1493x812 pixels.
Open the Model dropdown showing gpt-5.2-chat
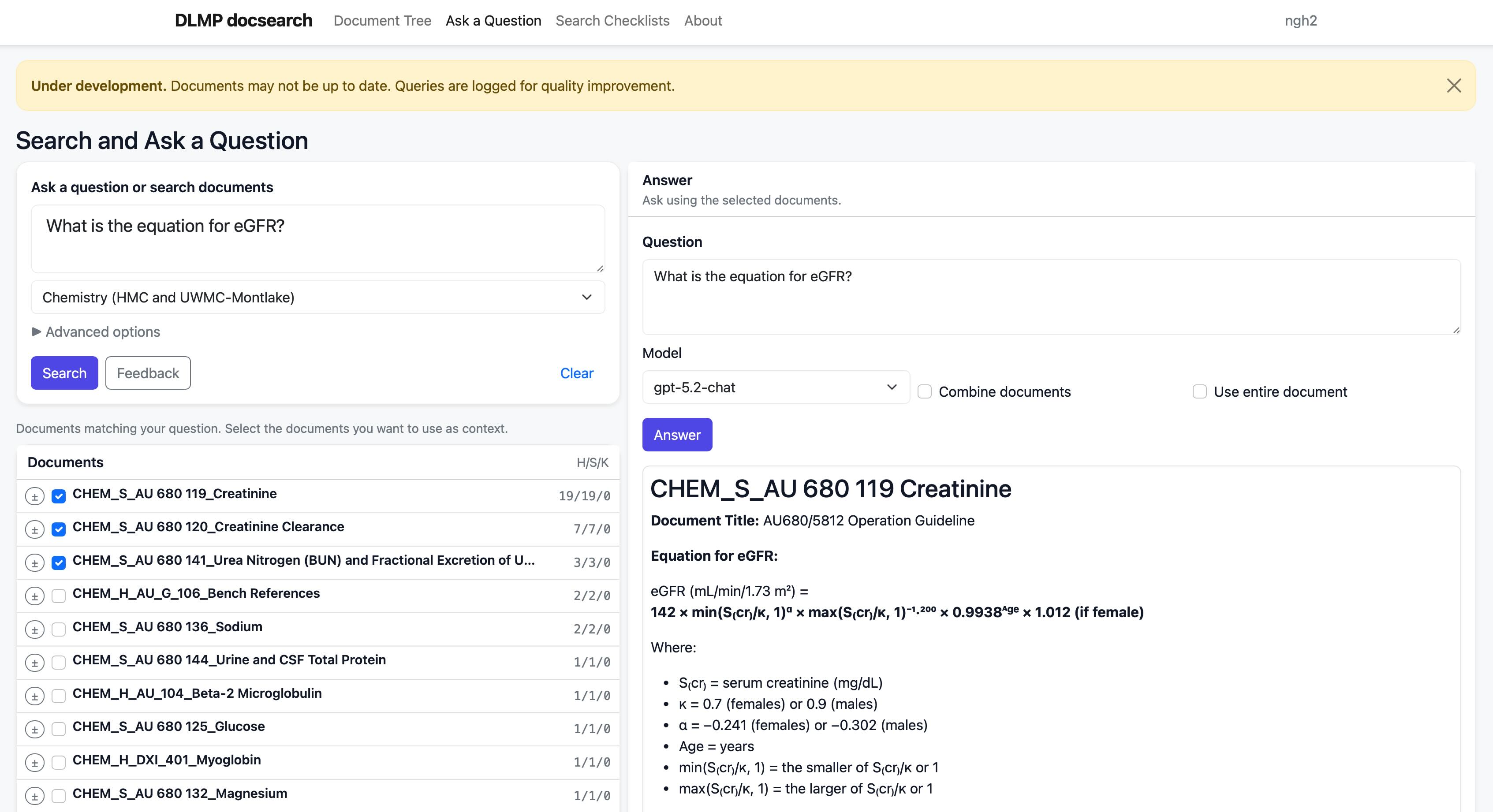pyautogui.click(x=776, y=387)
